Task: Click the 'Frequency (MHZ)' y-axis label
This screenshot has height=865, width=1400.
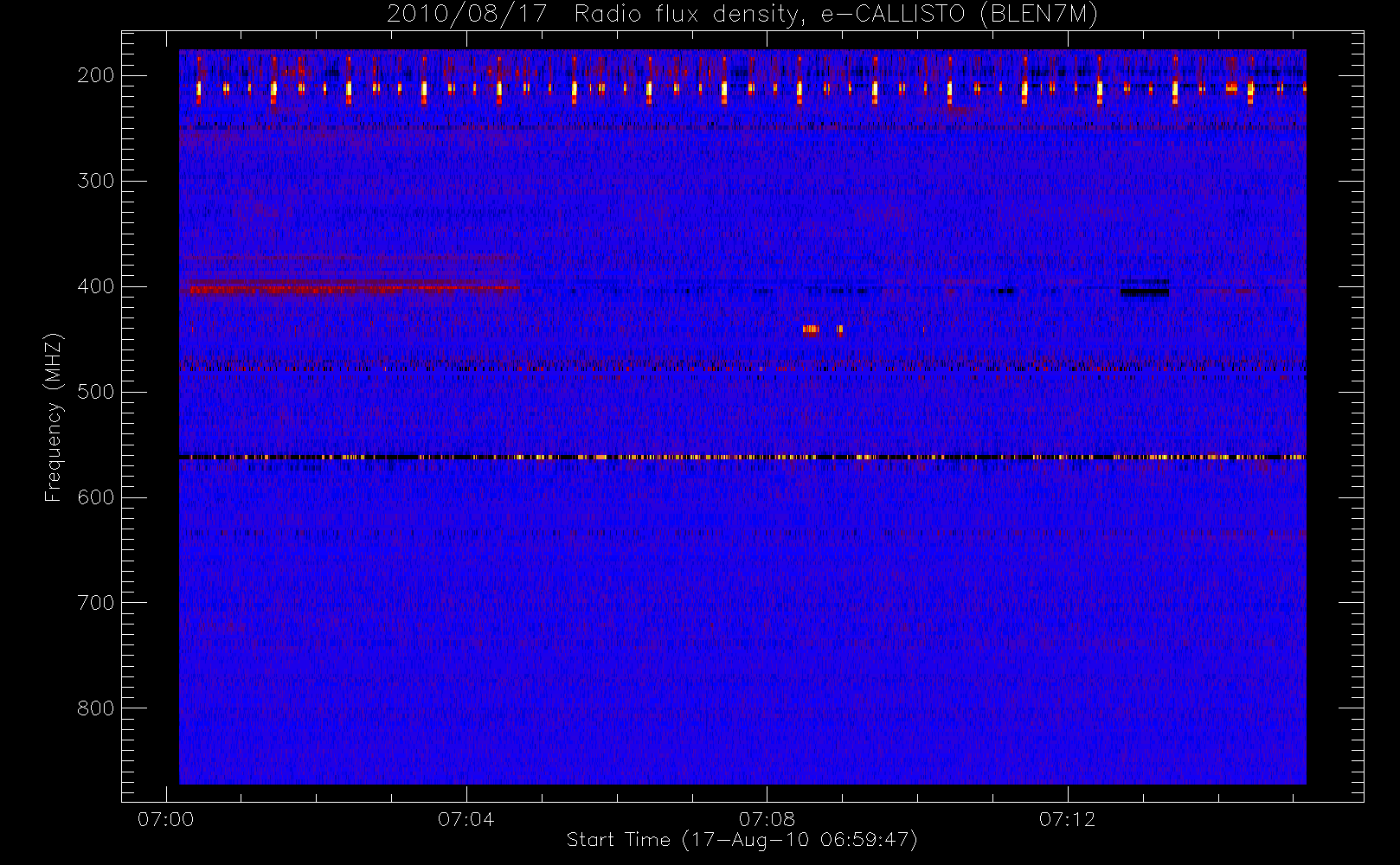Action: pyautogui.click(x=54, y=417)
